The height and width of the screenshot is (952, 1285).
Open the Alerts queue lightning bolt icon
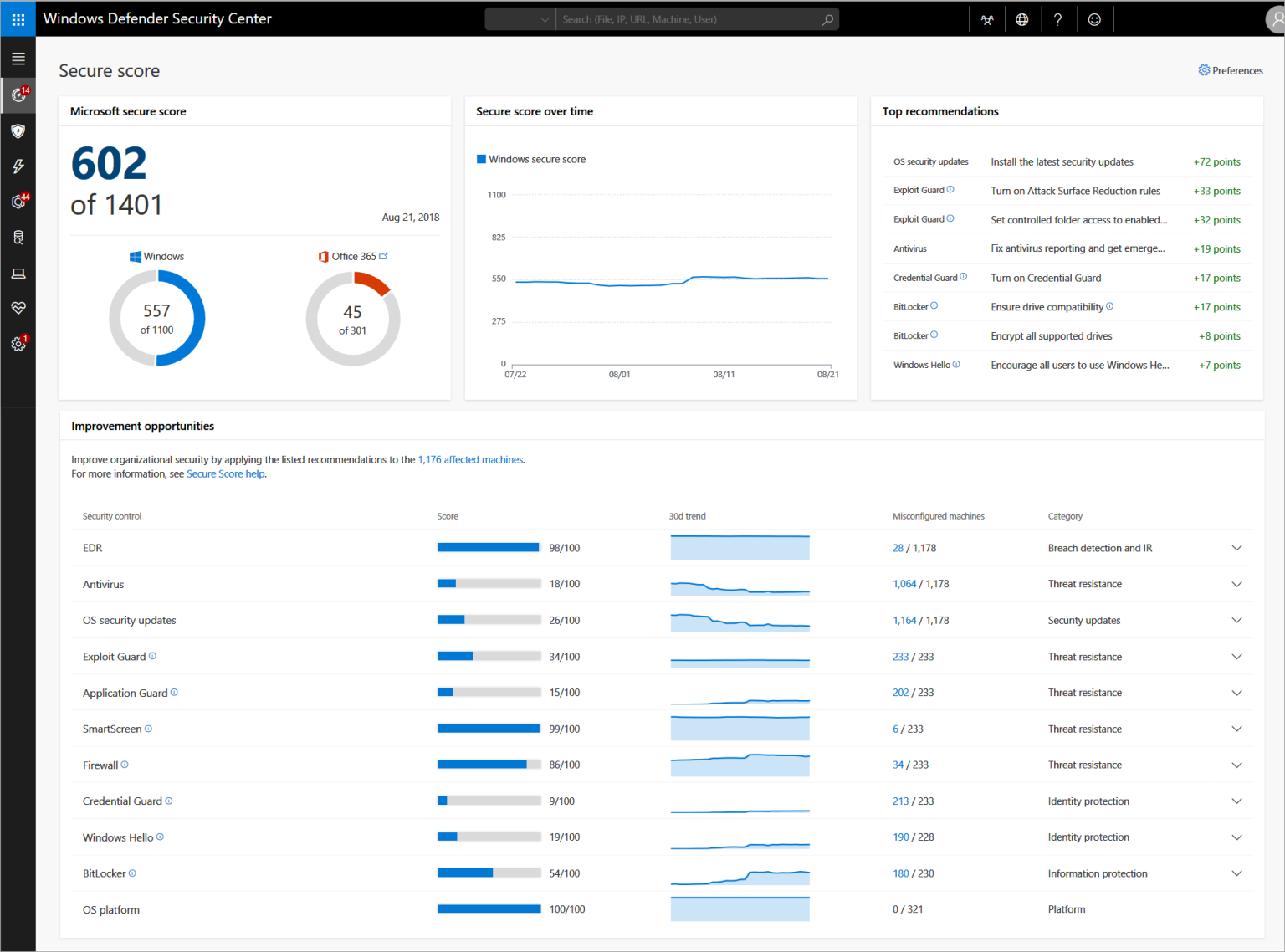click(x=18, y=166)
